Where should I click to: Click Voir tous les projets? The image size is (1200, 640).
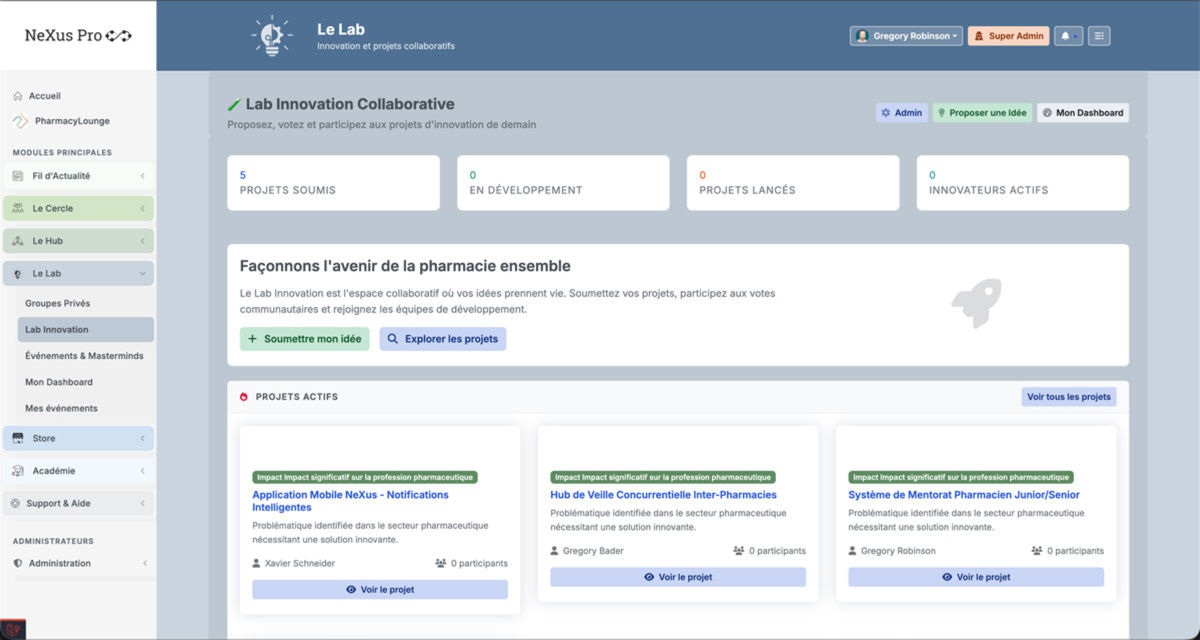[x=1068, y=396]
